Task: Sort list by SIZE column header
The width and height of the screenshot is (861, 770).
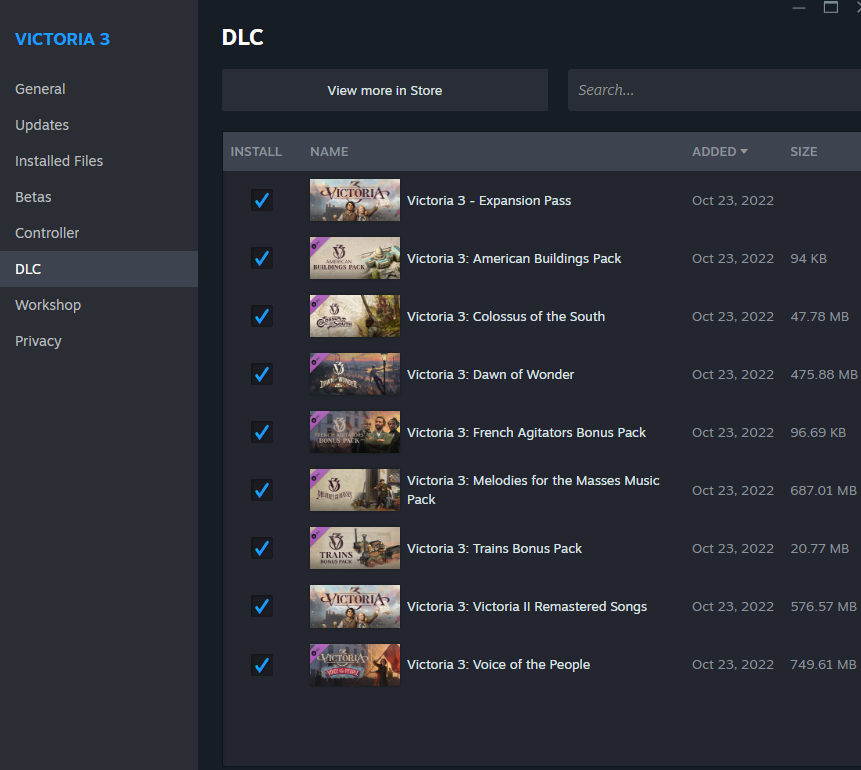Action: click(x=803, y=152)
